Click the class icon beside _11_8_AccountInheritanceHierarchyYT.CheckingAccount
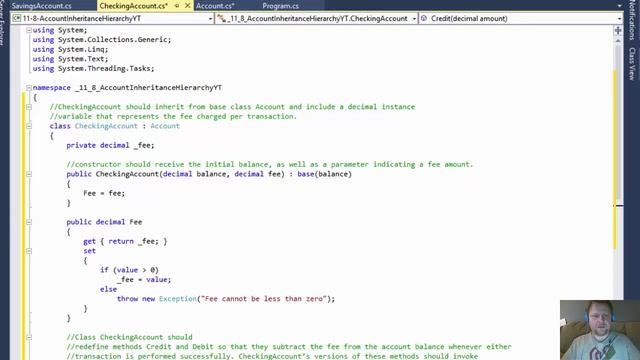The width and height of the screenshot is (640, 360). 221,18
